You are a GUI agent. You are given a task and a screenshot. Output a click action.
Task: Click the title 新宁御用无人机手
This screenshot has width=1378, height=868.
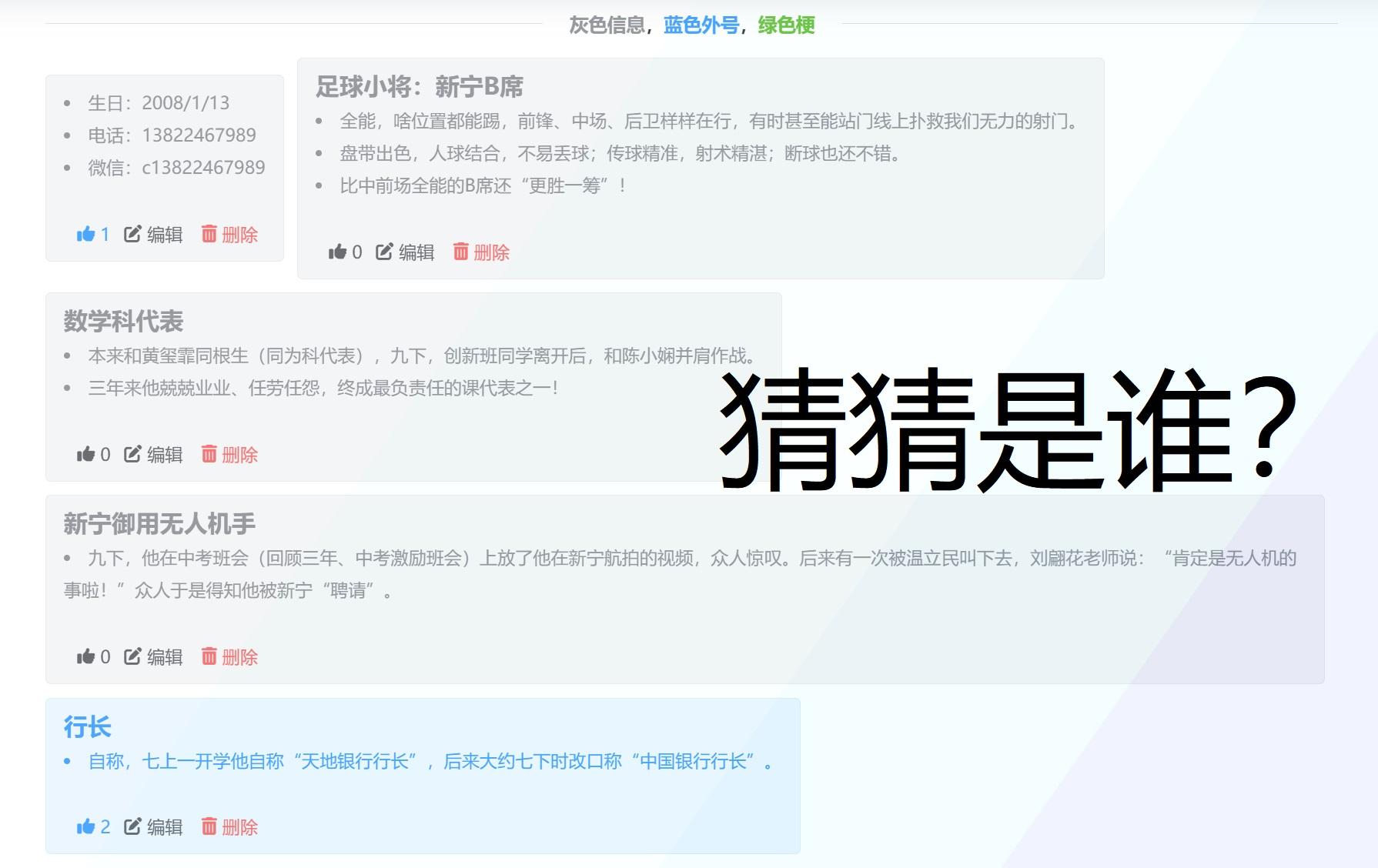[159, 523]
